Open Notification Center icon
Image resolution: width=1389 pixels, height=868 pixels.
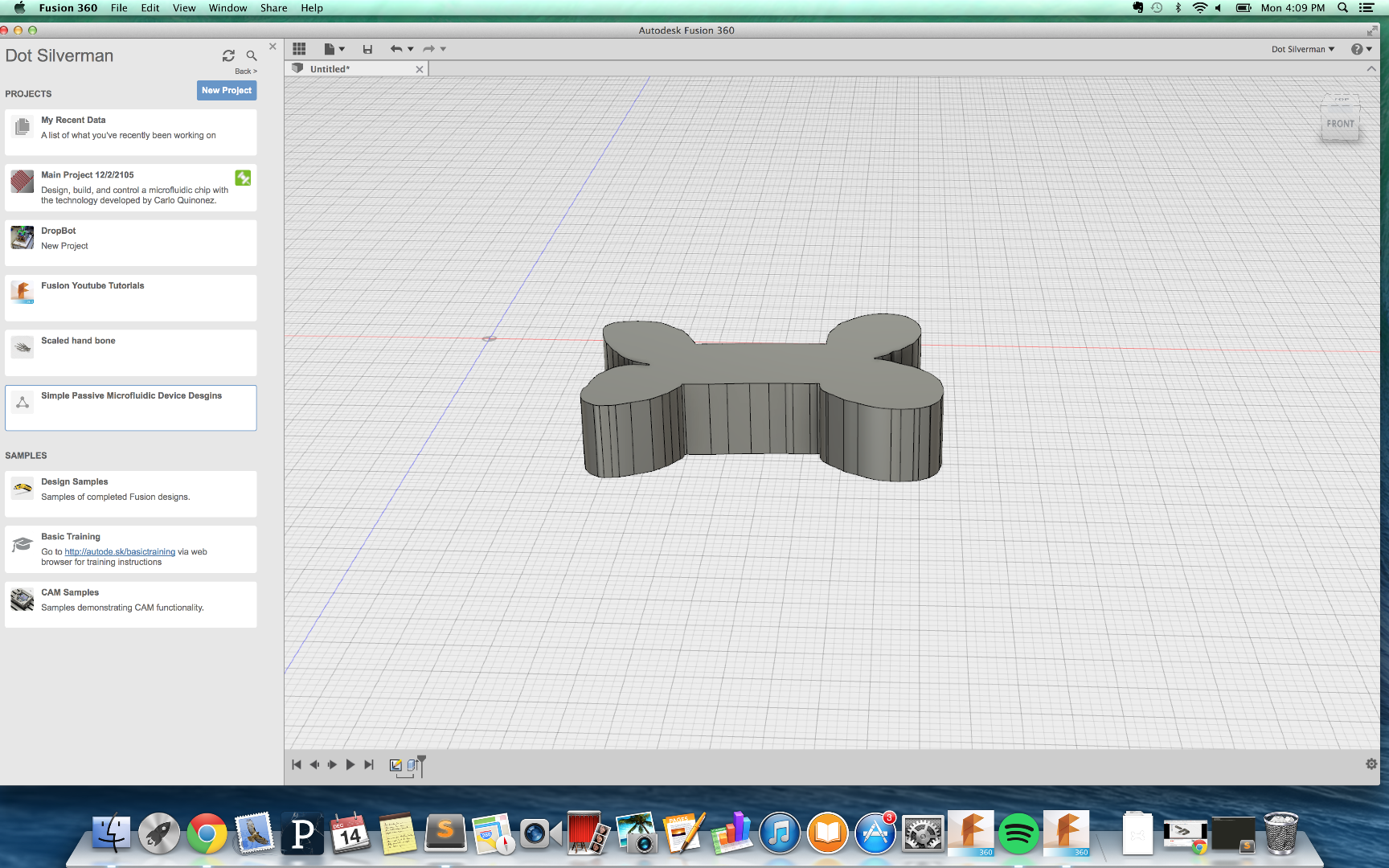(1366, 8)
